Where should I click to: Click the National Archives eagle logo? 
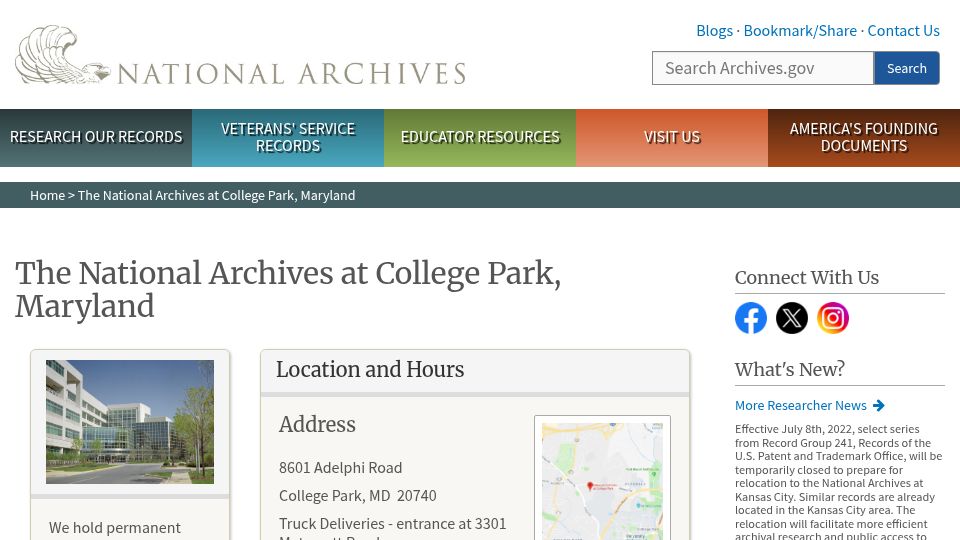[62, 54]
